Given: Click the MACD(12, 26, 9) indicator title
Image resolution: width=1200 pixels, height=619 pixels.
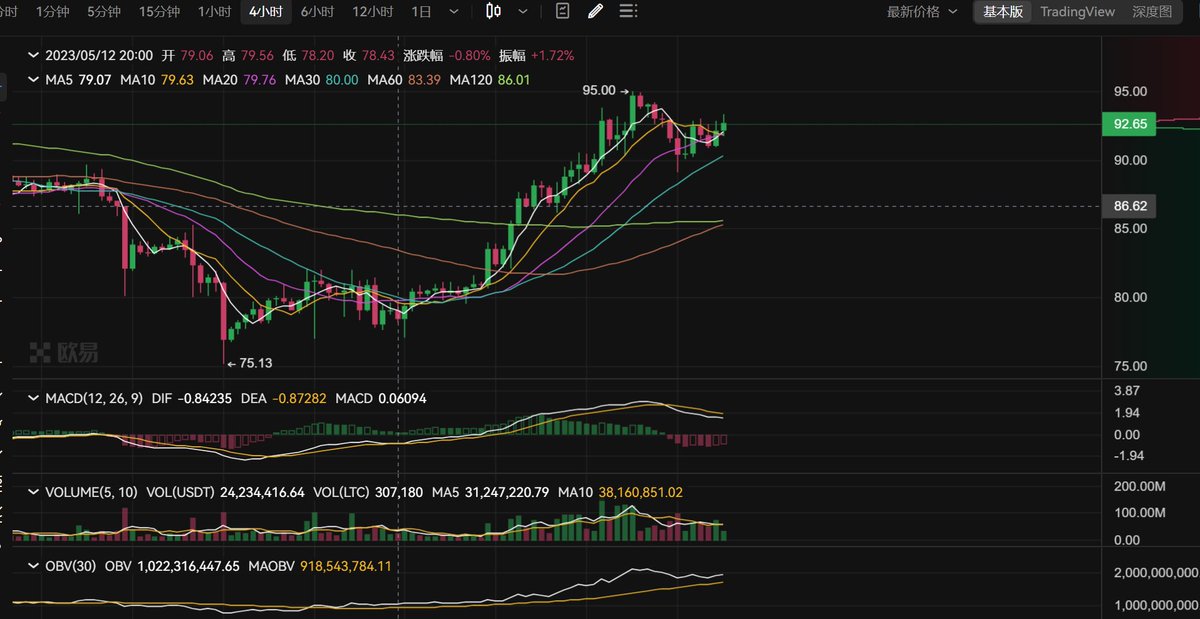Looking at the screenshot, I should click(x=95, y=398).
